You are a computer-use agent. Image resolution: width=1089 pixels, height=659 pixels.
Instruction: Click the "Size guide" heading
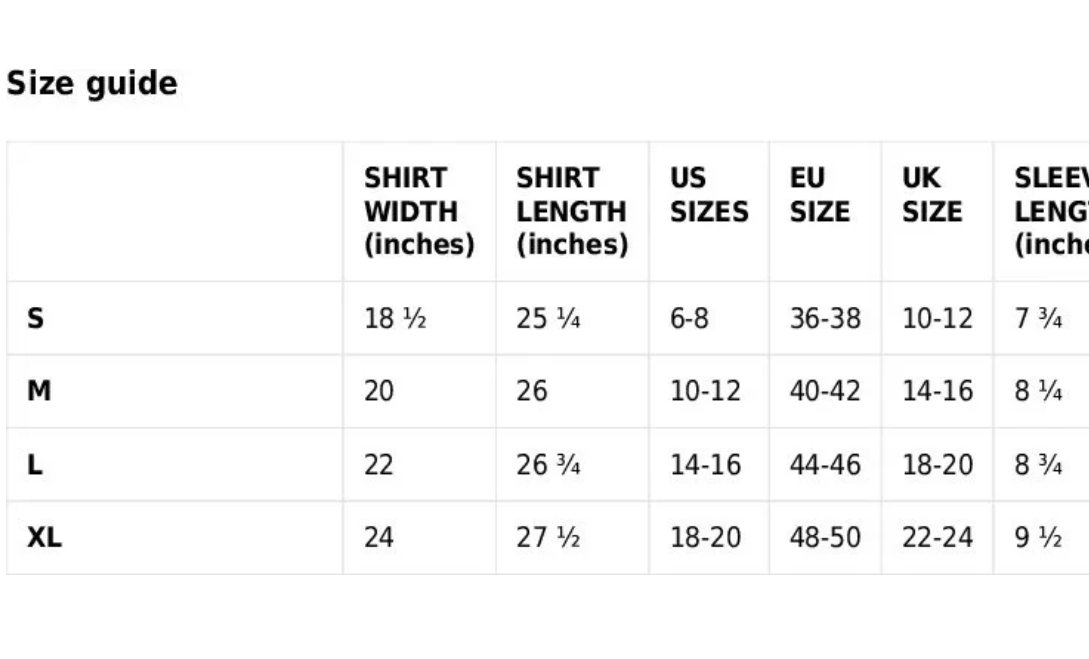click(x=92, y=83)
